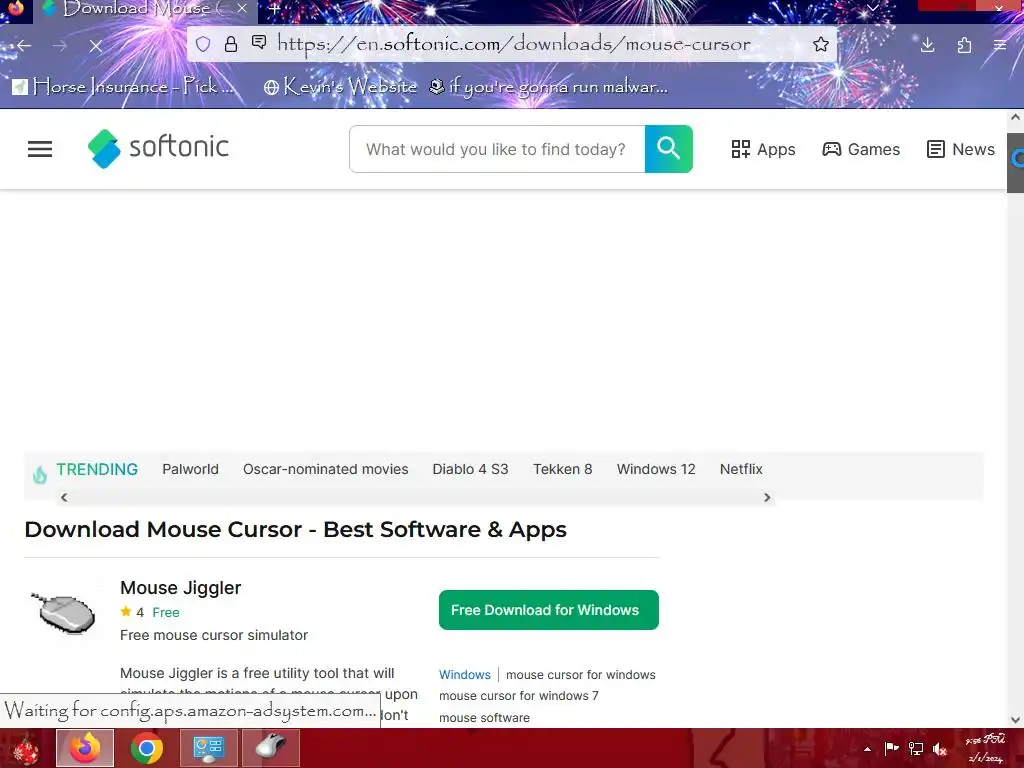The width and height of the screenshot is (1024, 768).
Task: Open a new tab with the plus button
Action: point(274,9)
